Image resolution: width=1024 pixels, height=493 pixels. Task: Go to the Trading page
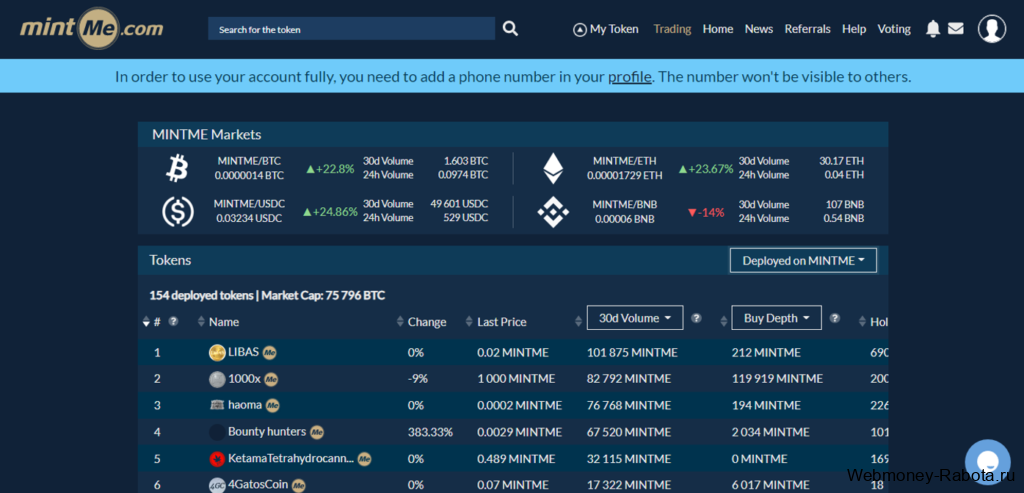[x=672, y=29]
